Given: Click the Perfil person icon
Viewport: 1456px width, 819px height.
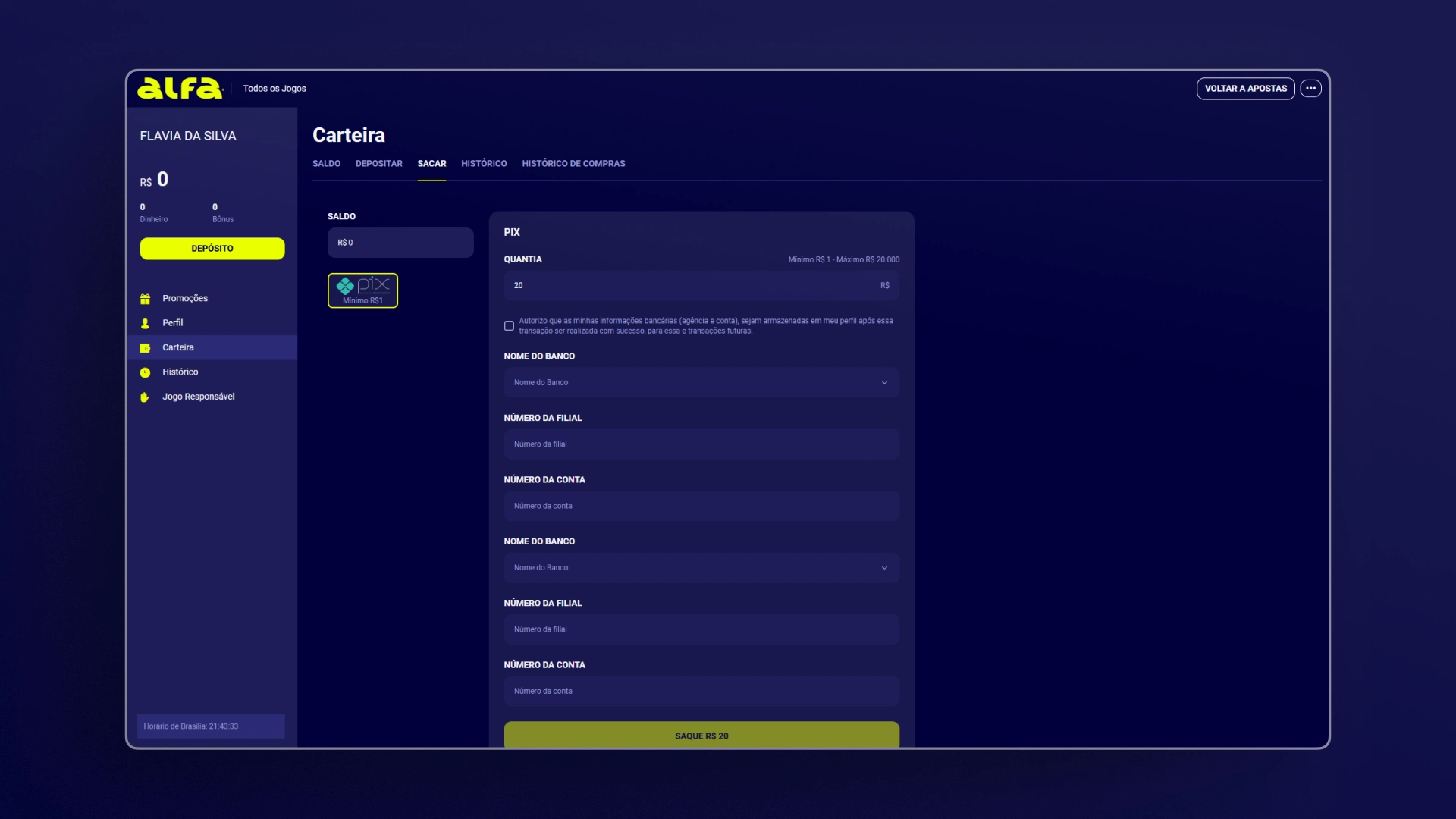Looking at the screenshot, I should pos(145,323).
